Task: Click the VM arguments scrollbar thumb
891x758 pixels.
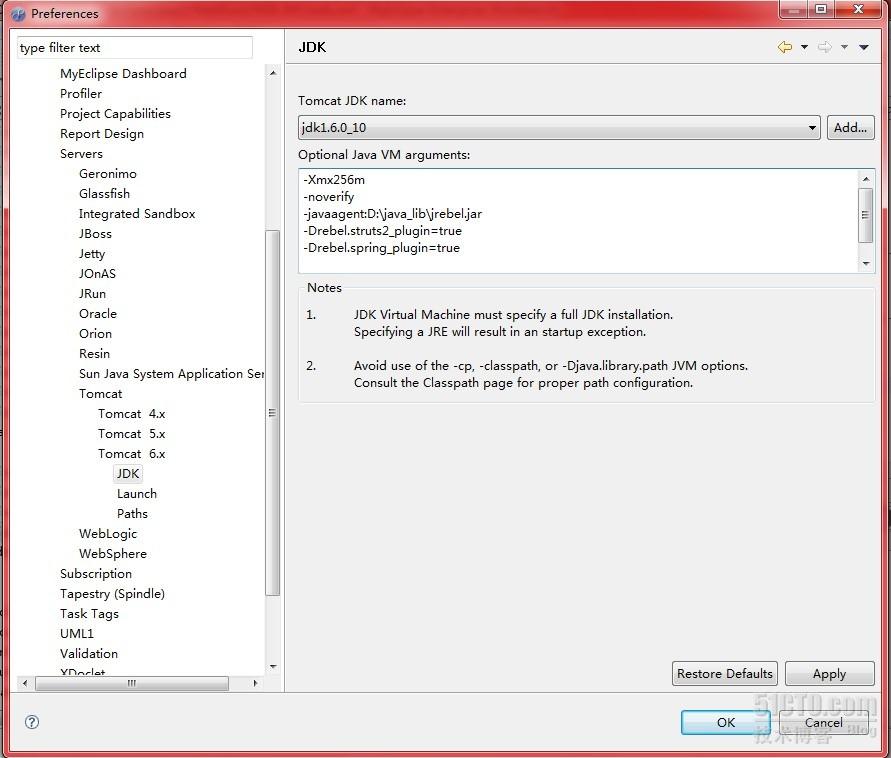Action: click(865, 215)
